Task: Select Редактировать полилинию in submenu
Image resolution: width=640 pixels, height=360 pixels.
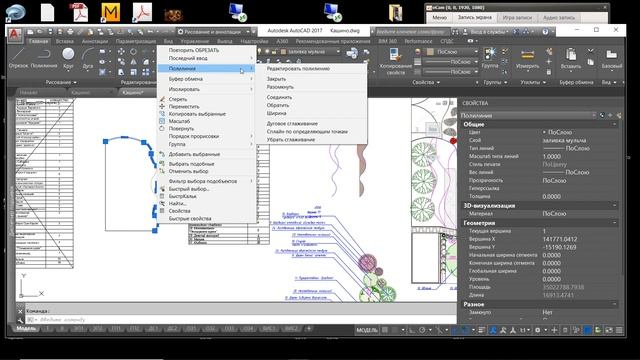Action: coord(298,69)
